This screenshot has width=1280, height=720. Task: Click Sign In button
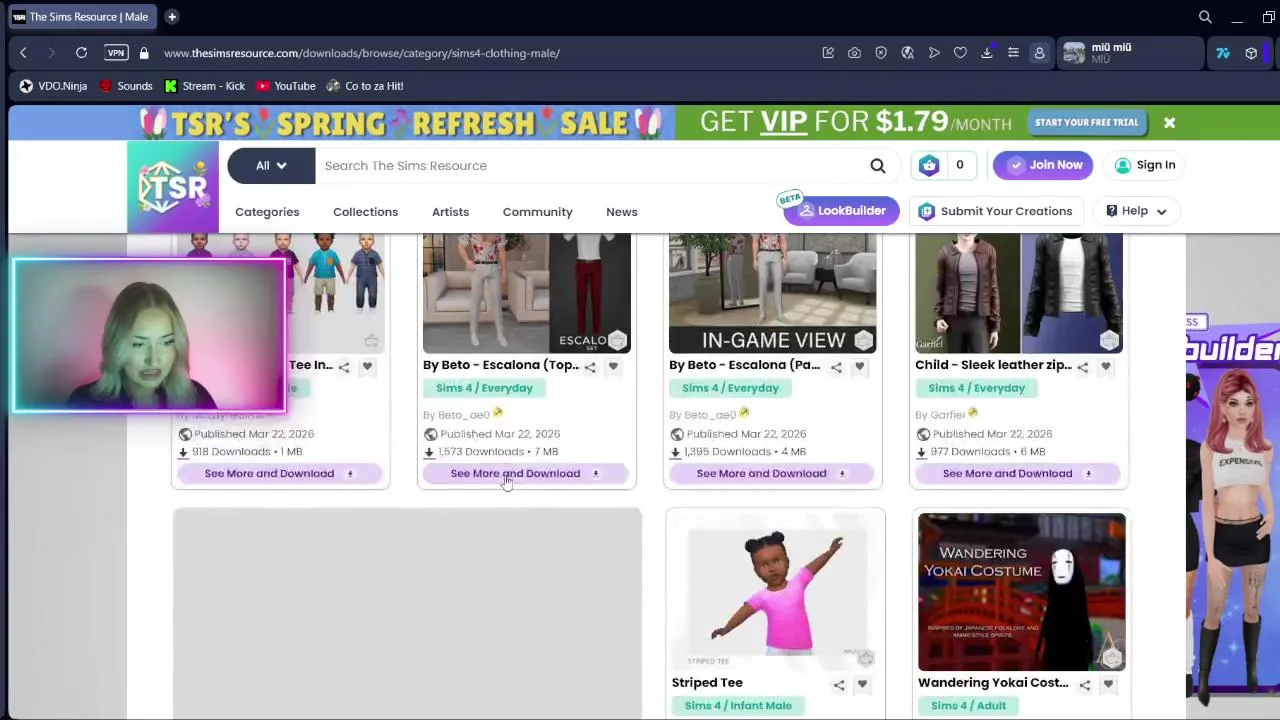(x=1145, y=165)
